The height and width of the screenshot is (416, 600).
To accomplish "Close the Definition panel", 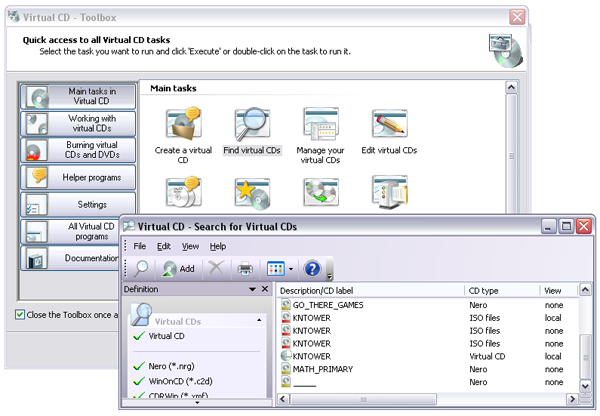I will pos(265,289).
